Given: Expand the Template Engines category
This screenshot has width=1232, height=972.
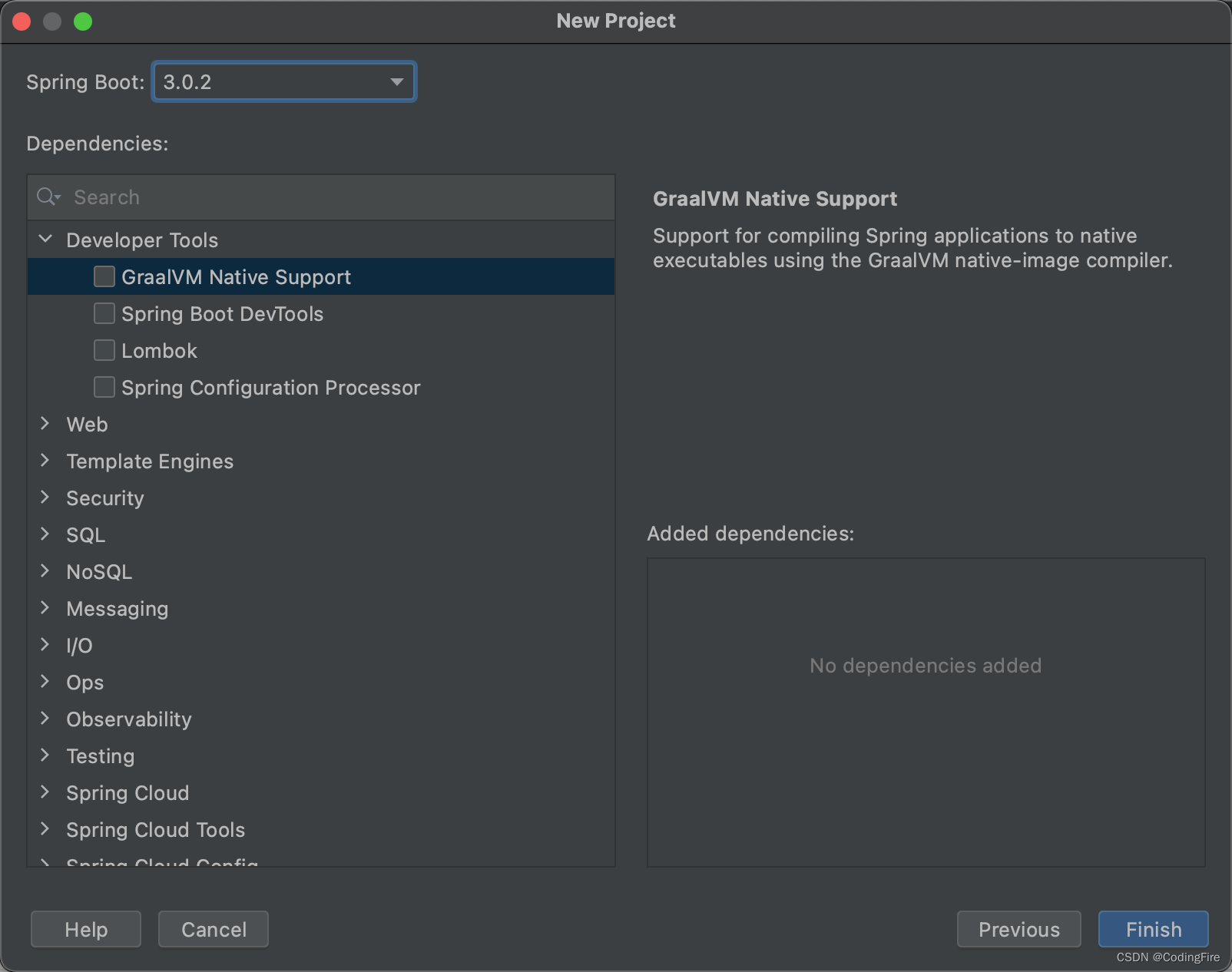Looking at the screenshot, I should click(45, 461).
